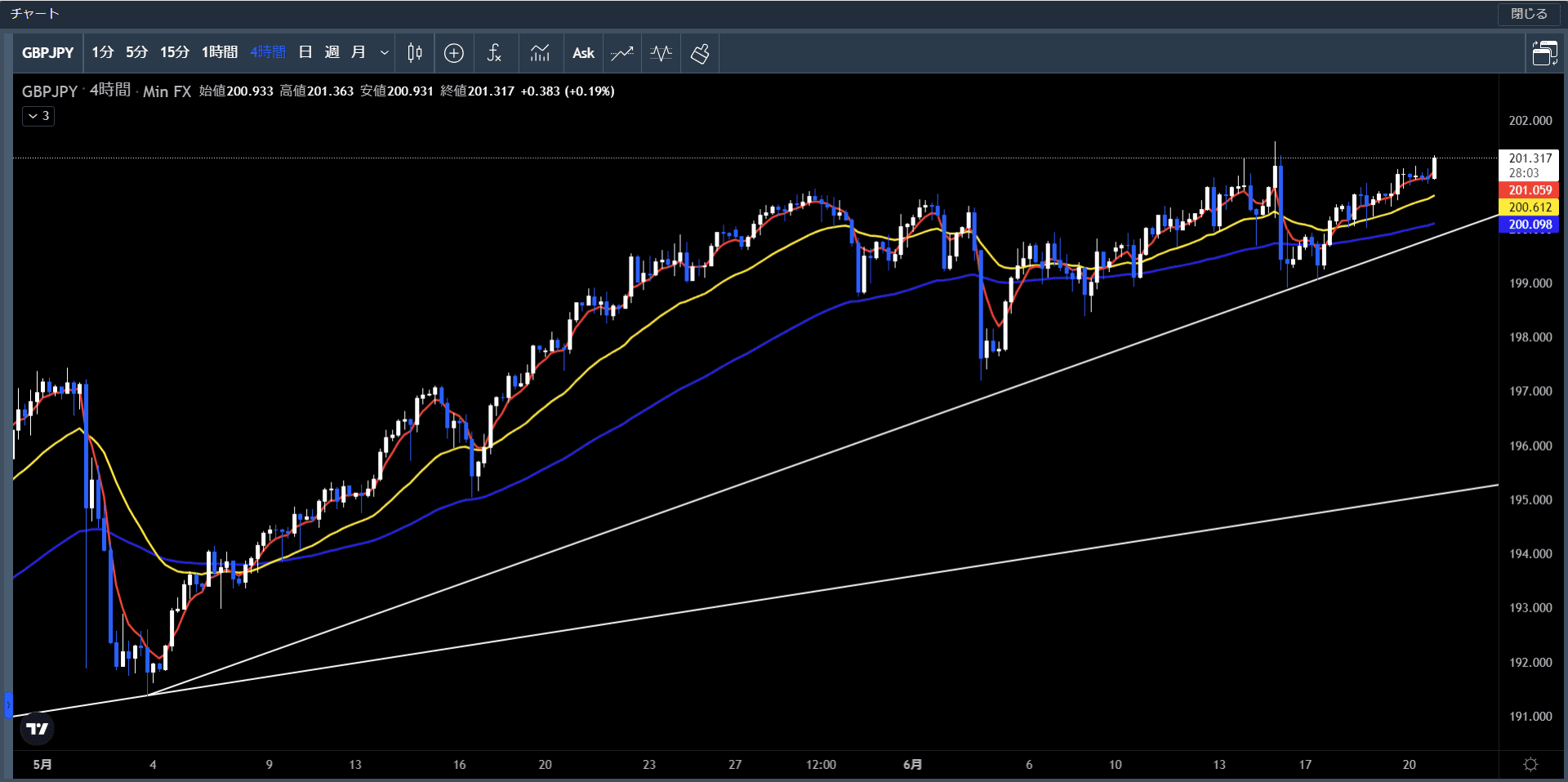Click the GBPJPY 4時間 chart legend title
This screenshot has height=782, width=1568.
[x=106, y=91]
